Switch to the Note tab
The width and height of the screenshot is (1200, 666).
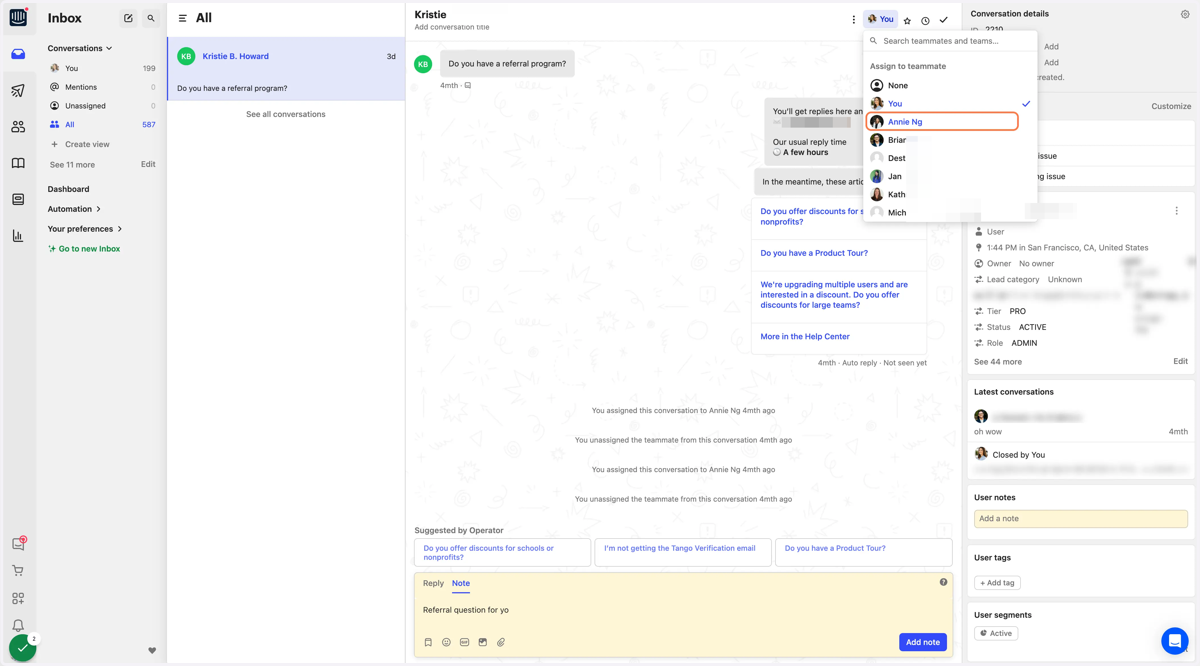pos(461,583)
